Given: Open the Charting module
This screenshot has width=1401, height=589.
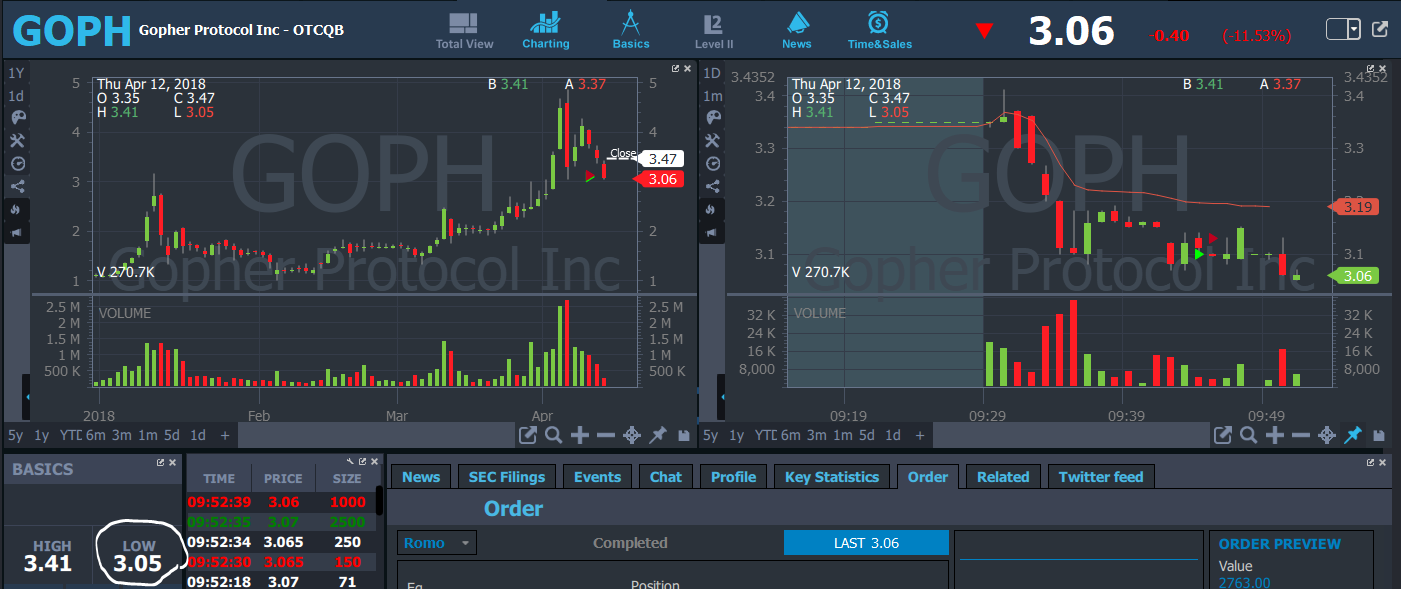Looking at the screenshot, I should (546, 30).
